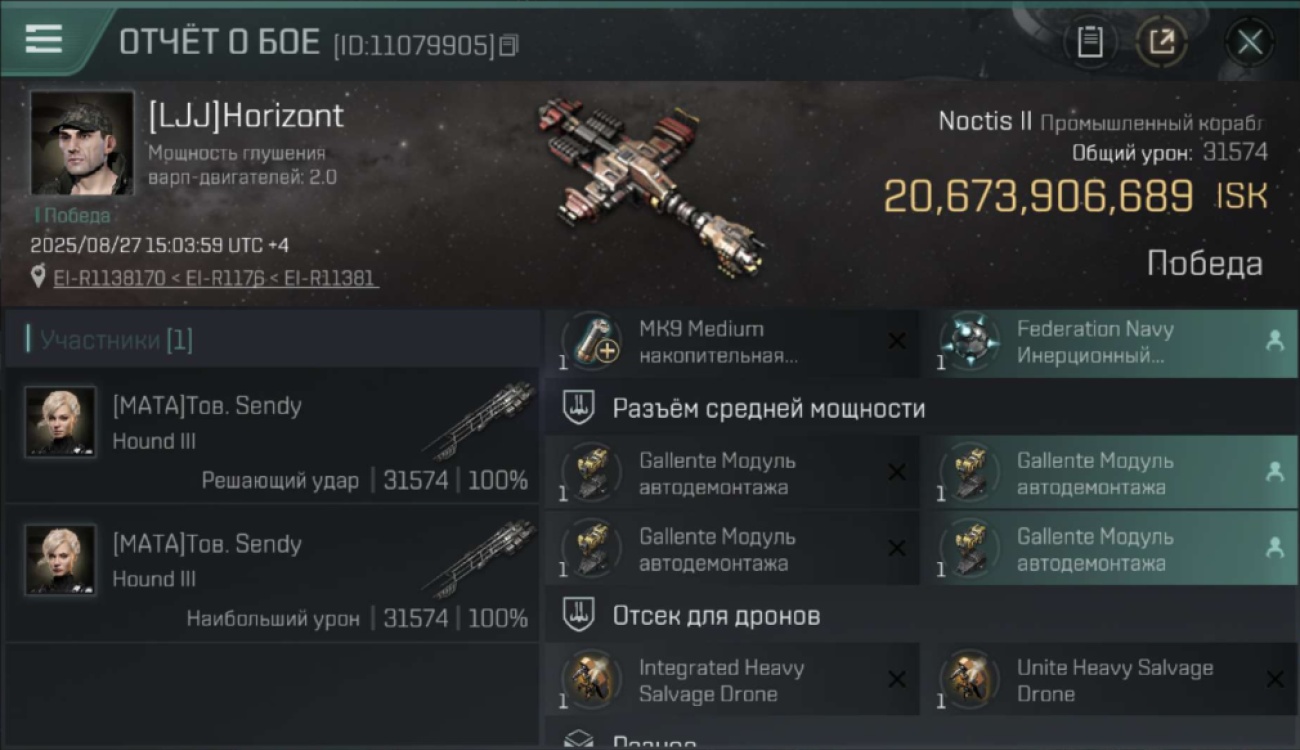Image resolution: width=1300 pixels, height=750 pixels.
Task: Click the Federation Navy Инерционный module icon
Action: coord(969,341)
